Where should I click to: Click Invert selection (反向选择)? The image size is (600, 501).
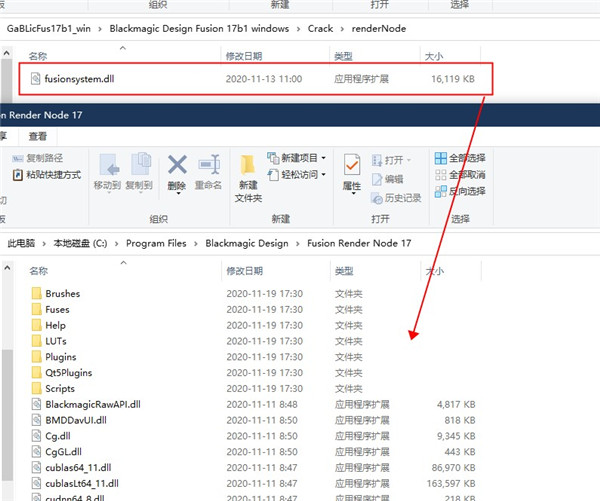point(461,190)
